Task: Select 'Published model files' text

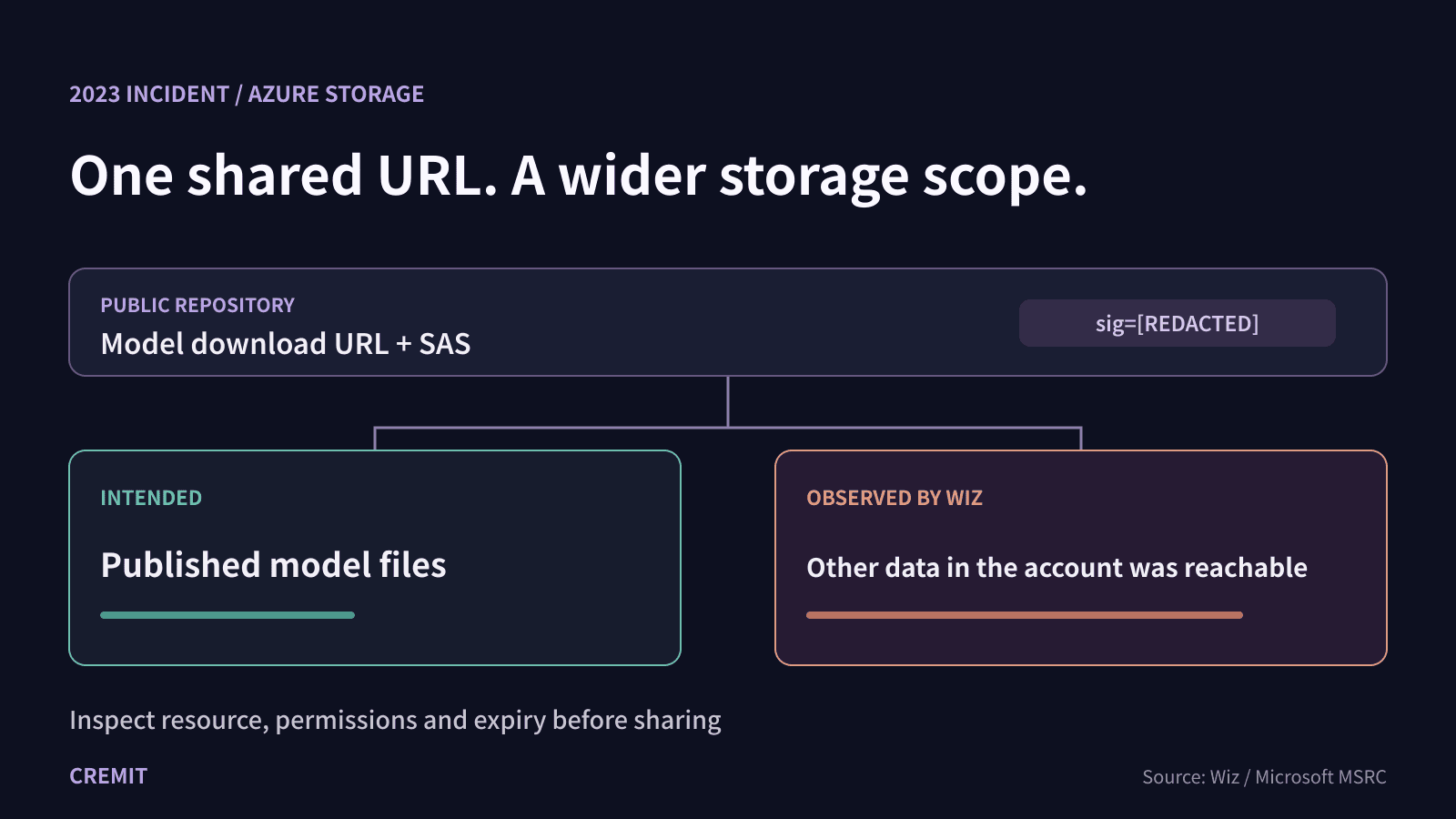Action: pyautogui.click(x=274, y=566)
